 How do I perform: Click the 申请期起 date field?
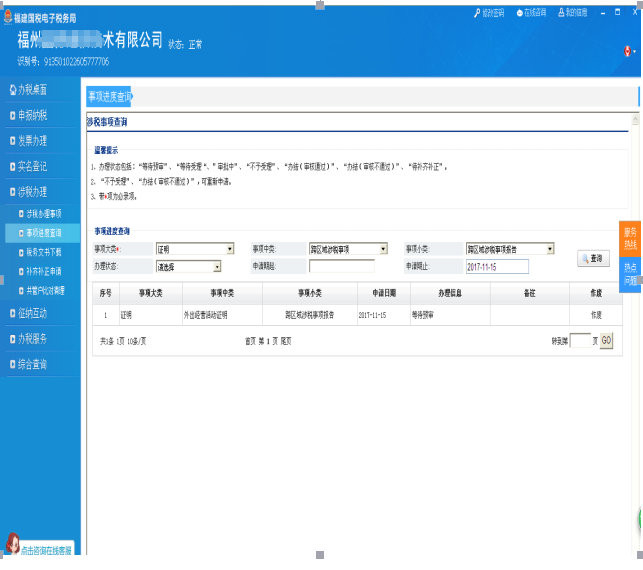point(342,266)
